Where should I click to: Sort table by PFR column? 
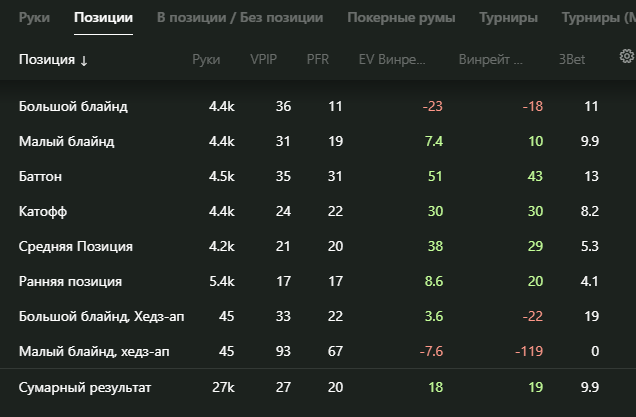click(x=318, y=60)
